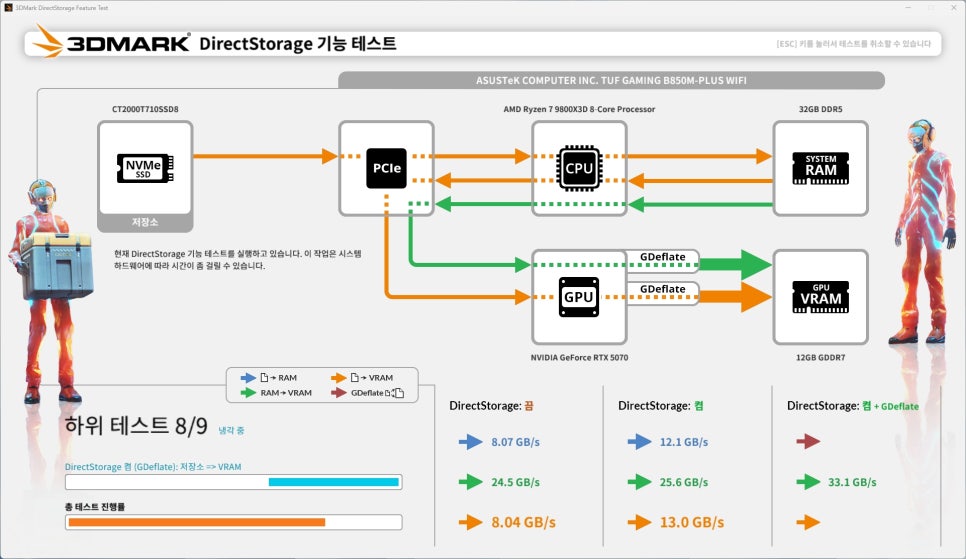
Task: Click the DirectStorage 기능 테스트 title
Action: pos(298,44)
